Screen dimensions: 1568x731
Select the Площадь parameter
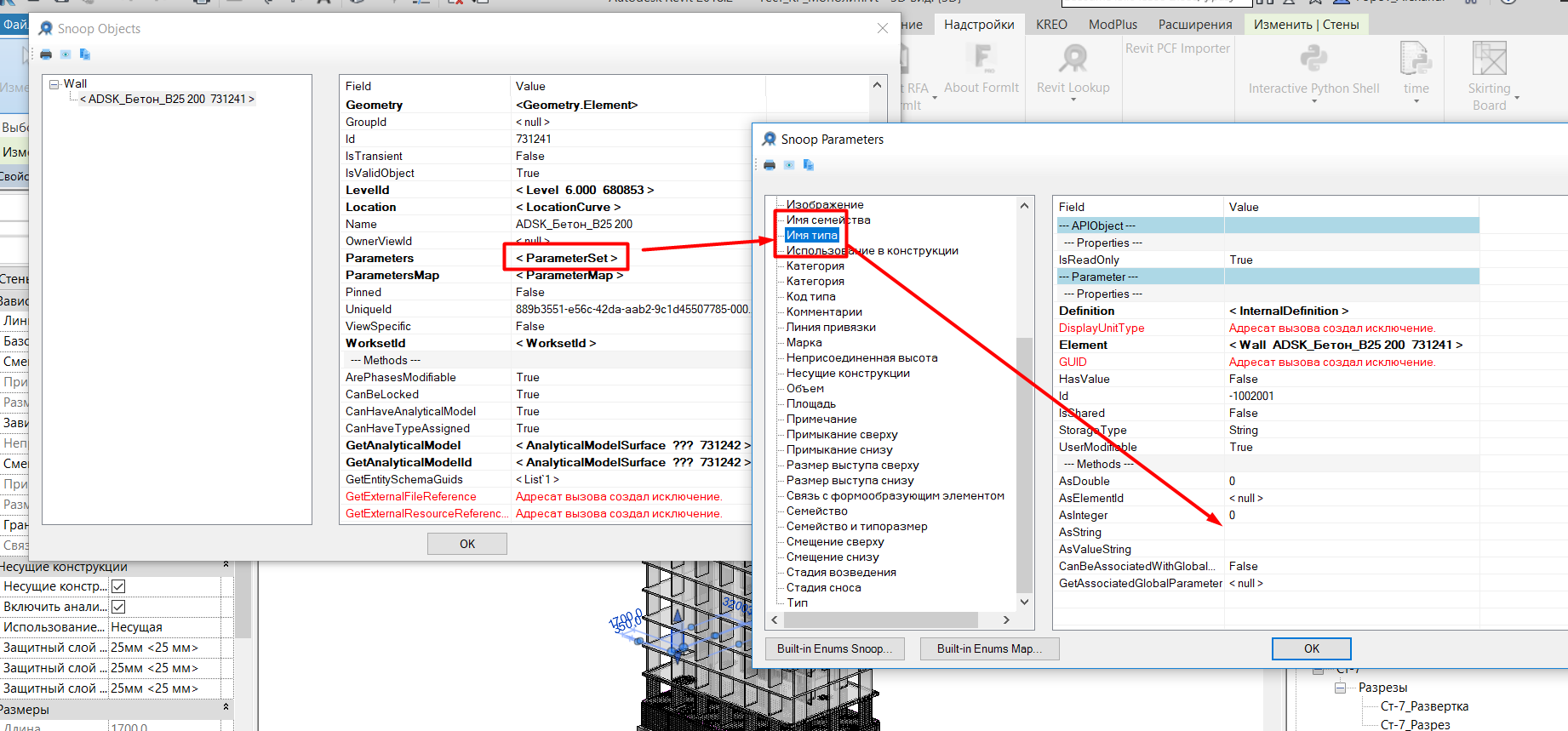click(810, 403)
